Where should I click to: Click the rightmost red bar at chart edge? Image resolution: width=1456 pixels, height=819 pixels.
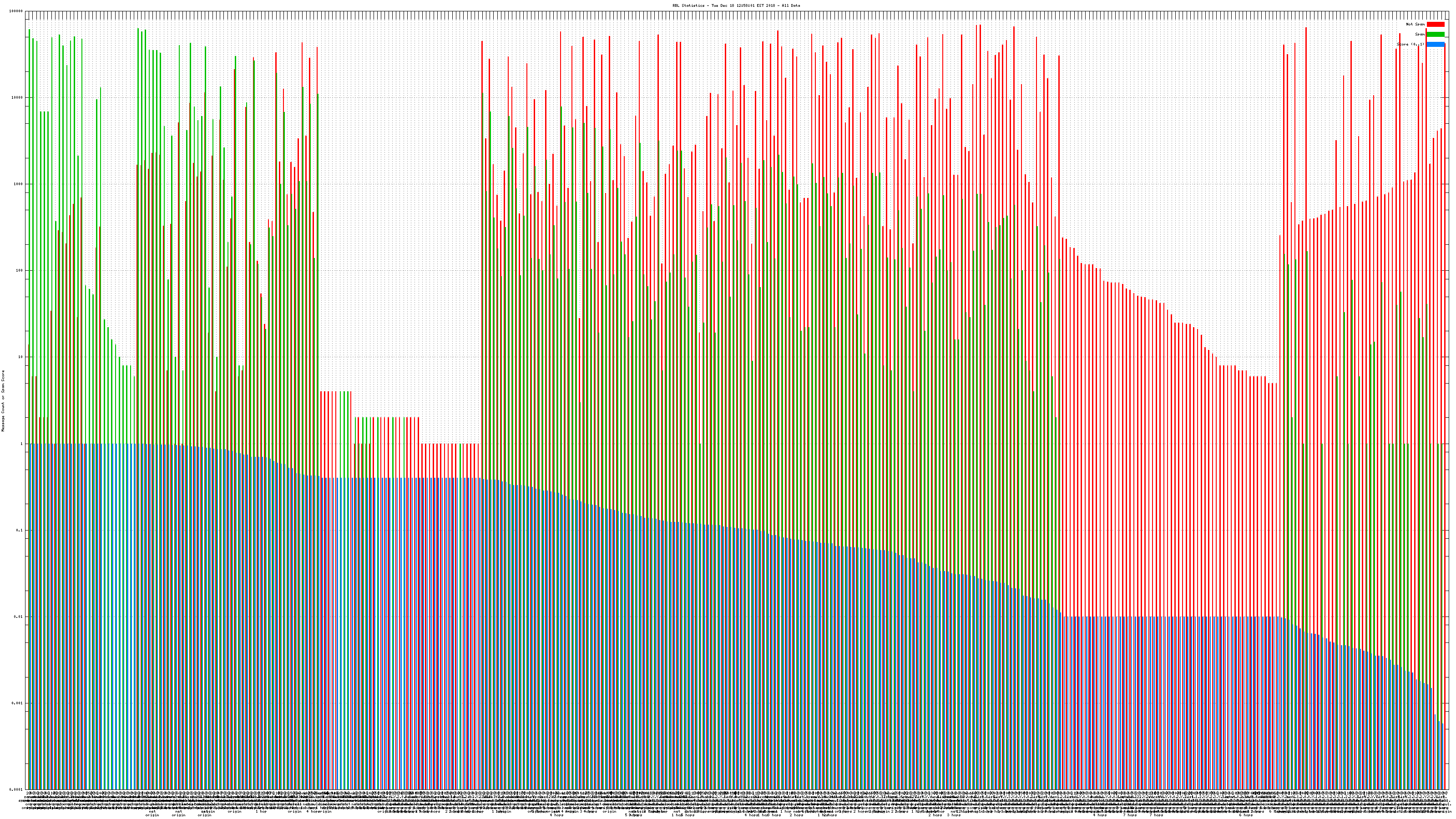pos(1445,396)
